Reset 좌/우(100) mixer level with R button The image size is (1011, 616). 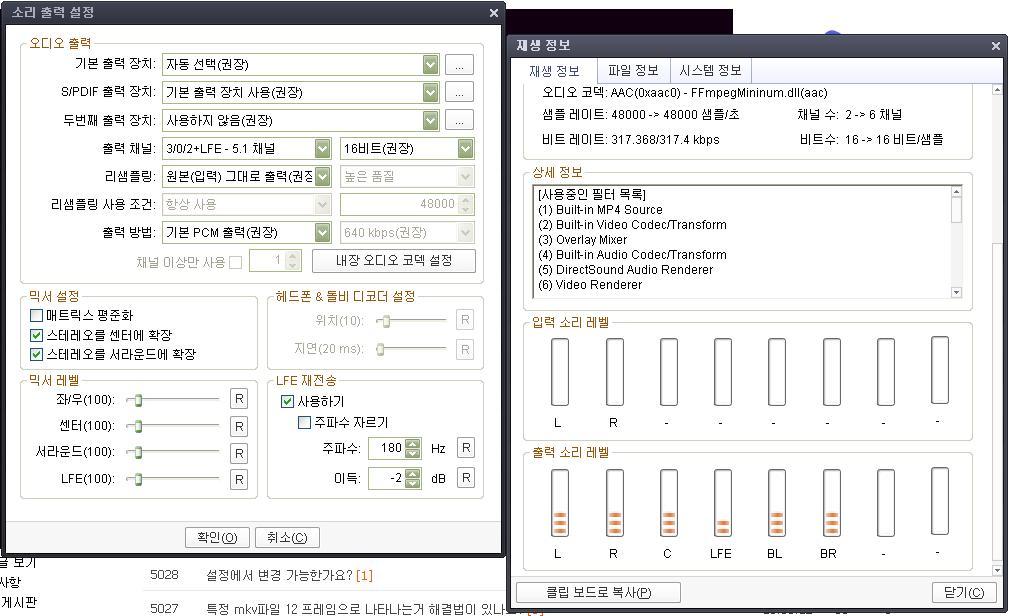pyautogui.click(x=239, y=399)
